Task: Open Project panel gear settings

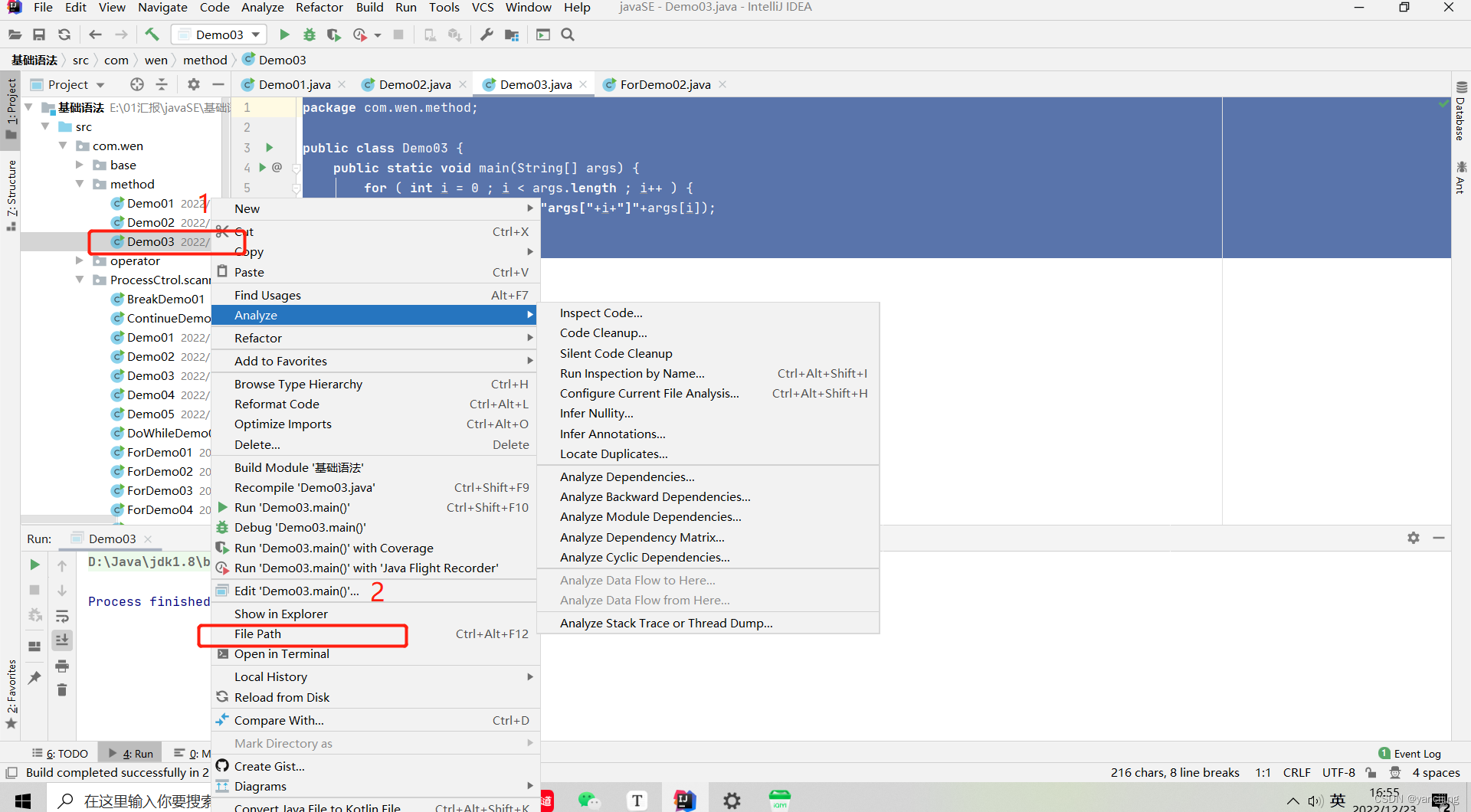Action: click(194, 84)
